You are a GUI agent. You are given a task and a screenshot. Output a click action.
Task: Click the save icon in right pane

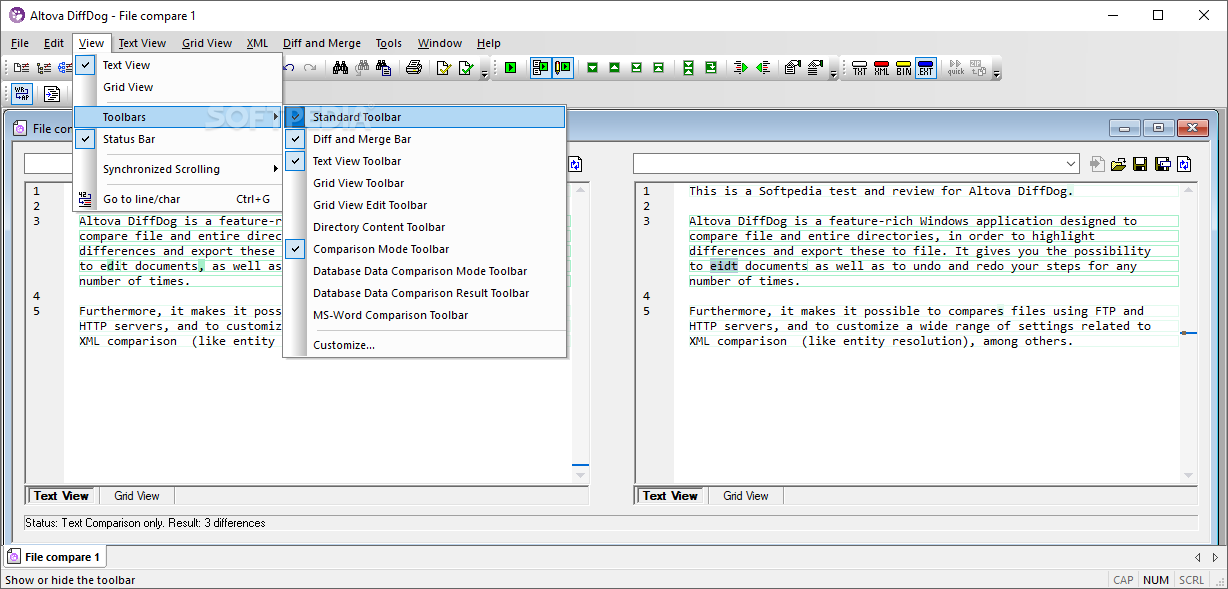1141,163
